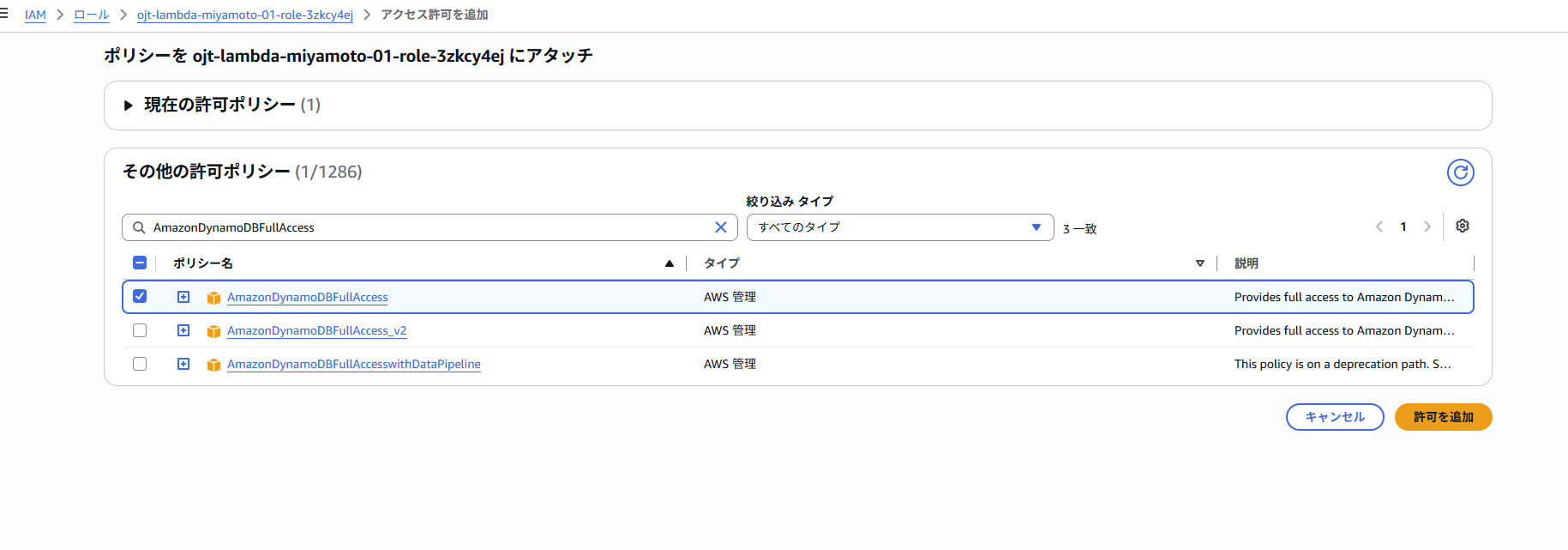
Task: Open AmazonDynamoDBFullAccesswithDataPipeline policy link
Action: [x=353, y=364]
